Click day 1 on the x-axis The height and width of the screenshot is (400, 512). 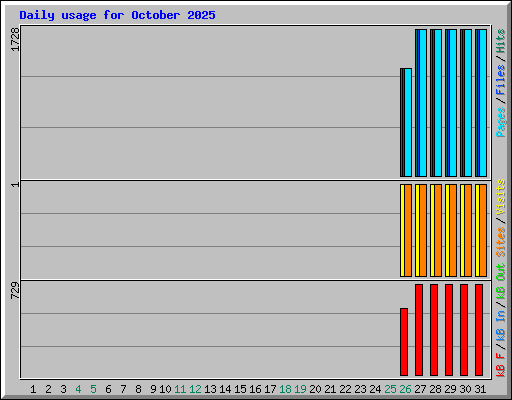[33, 389]
